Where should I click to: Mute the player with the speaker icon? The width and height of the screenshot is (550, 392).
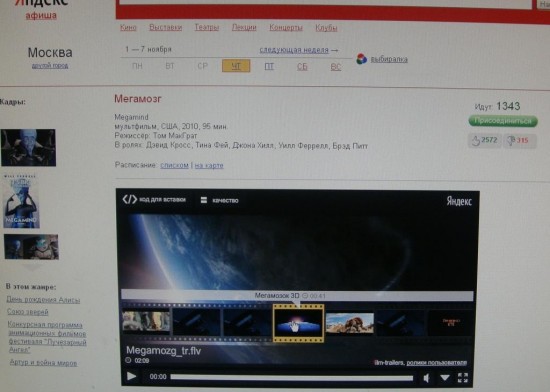tap(427, 378)
